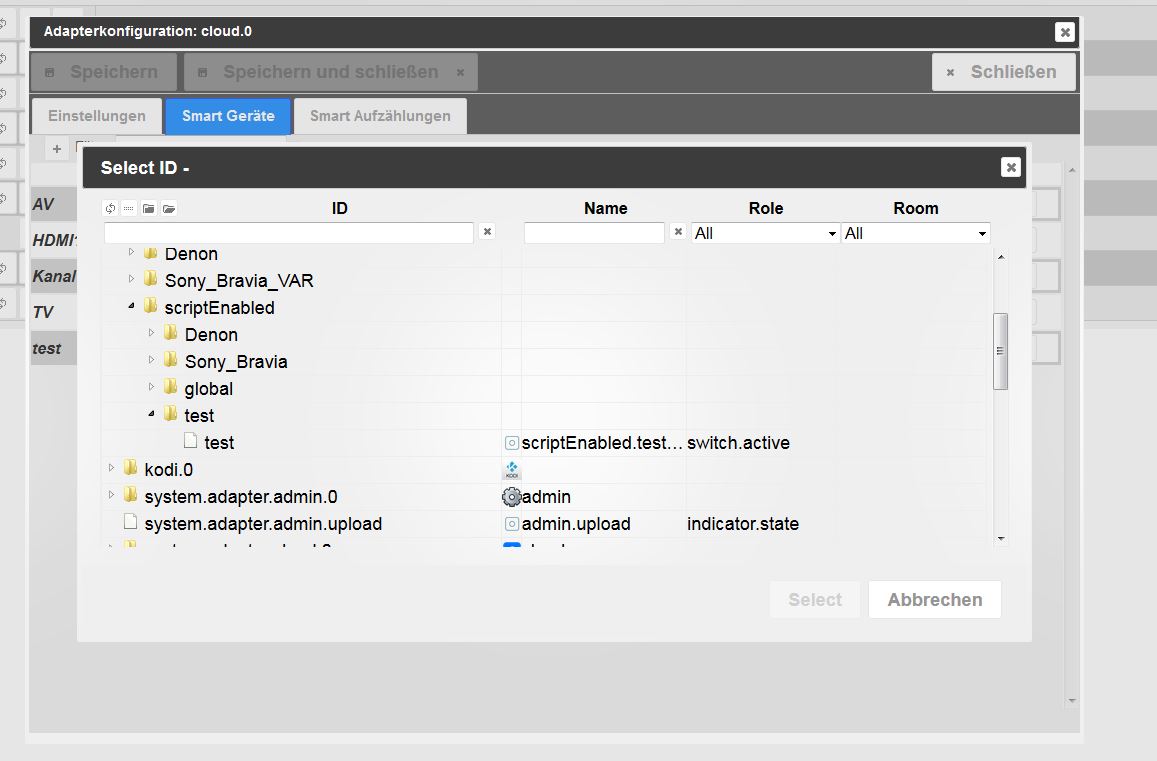Image resolution: width=1157 pixels, height=761 pixels.
Task: Click the collapse all folders icon
Action: pos(149,209)
